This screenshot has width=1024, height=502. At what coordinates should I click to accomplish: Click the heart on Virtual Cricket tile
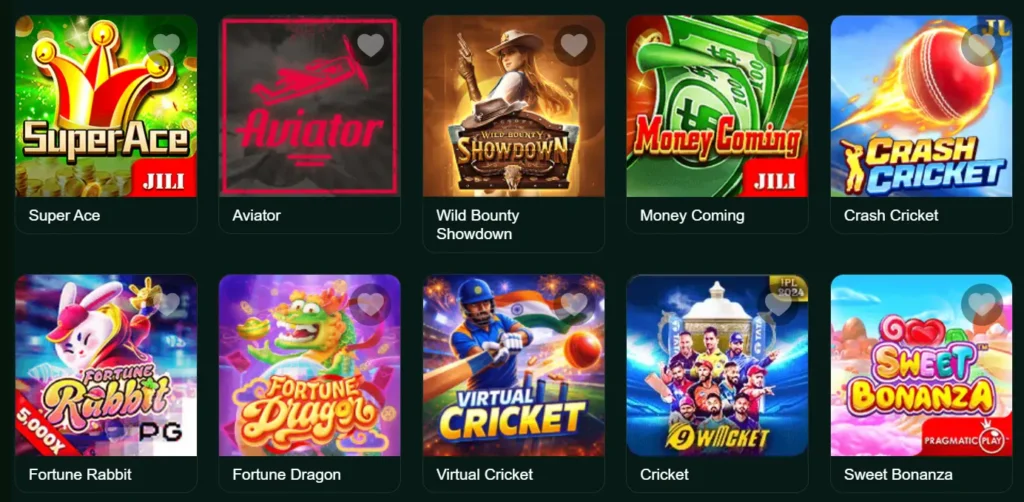pos(574,304)
